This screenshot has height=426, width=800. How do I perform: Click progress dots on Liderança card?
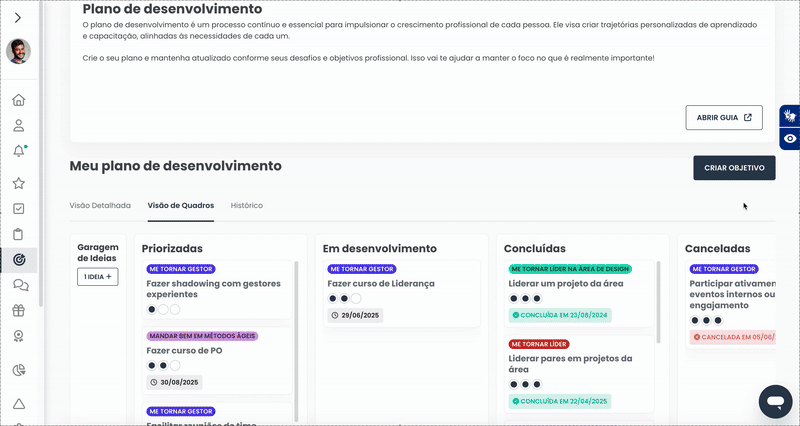tap(344, 298)
